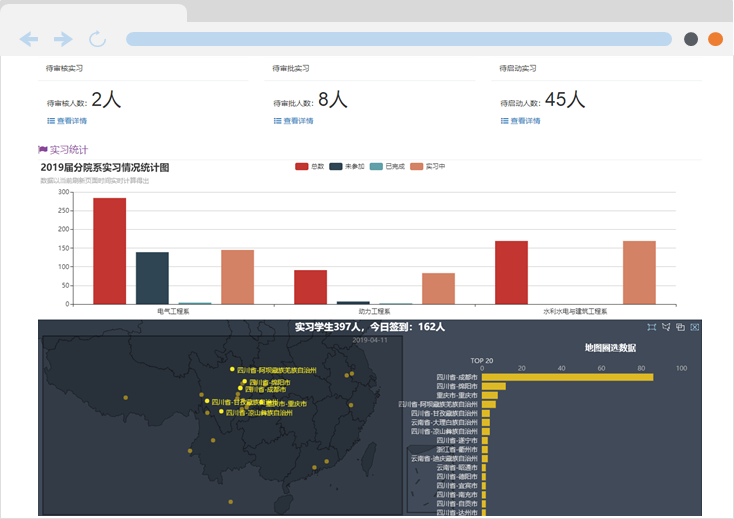
Task: Clear map brush selection icon
Action: (x=695, y=327)
